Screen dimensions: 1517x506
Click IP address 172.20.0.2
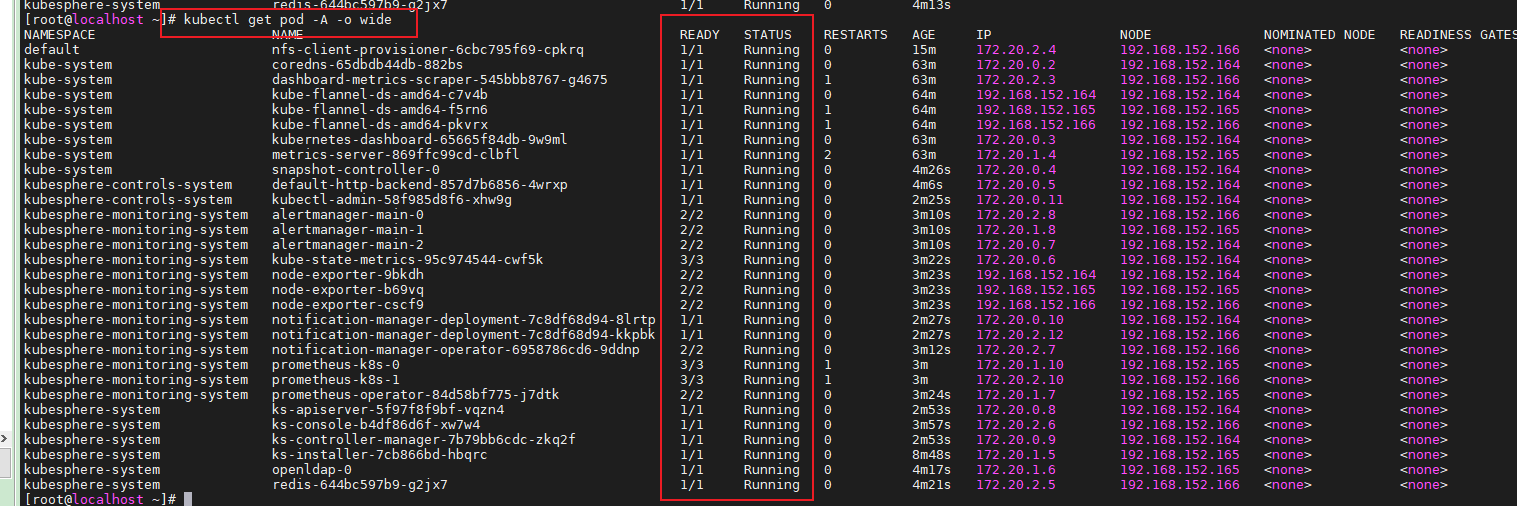point(1016,65)
